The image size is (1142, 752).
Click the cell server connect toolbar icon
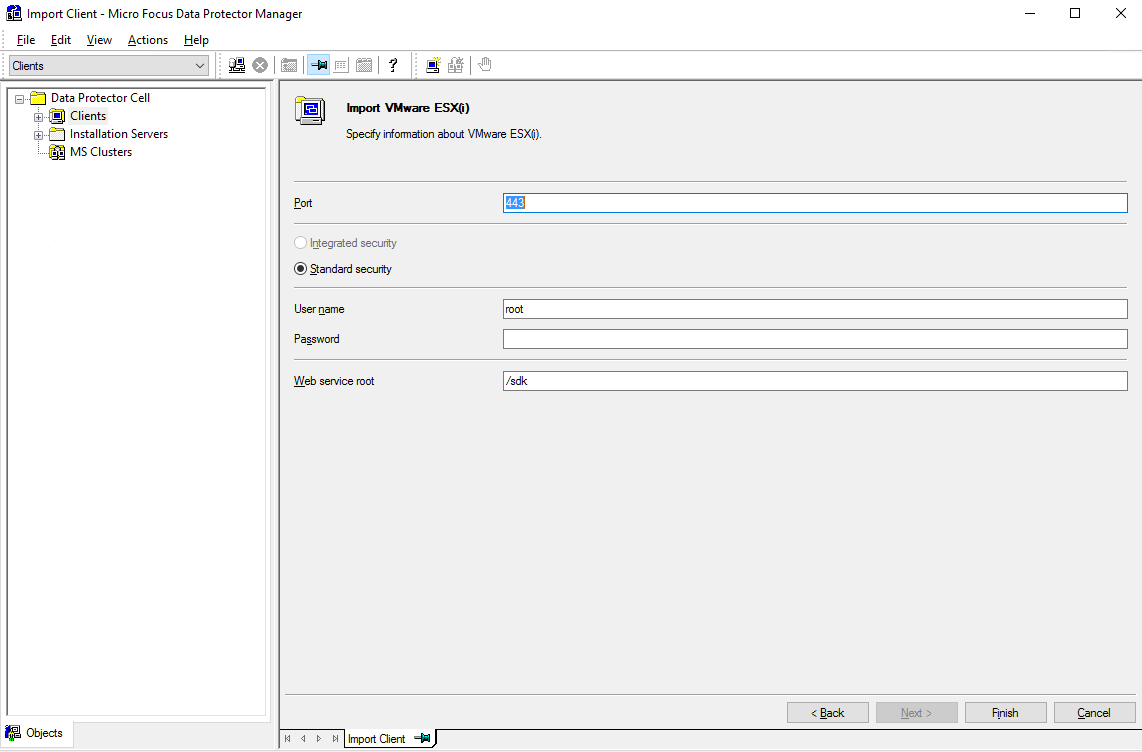pyautogui.click(x=237, y=66)
